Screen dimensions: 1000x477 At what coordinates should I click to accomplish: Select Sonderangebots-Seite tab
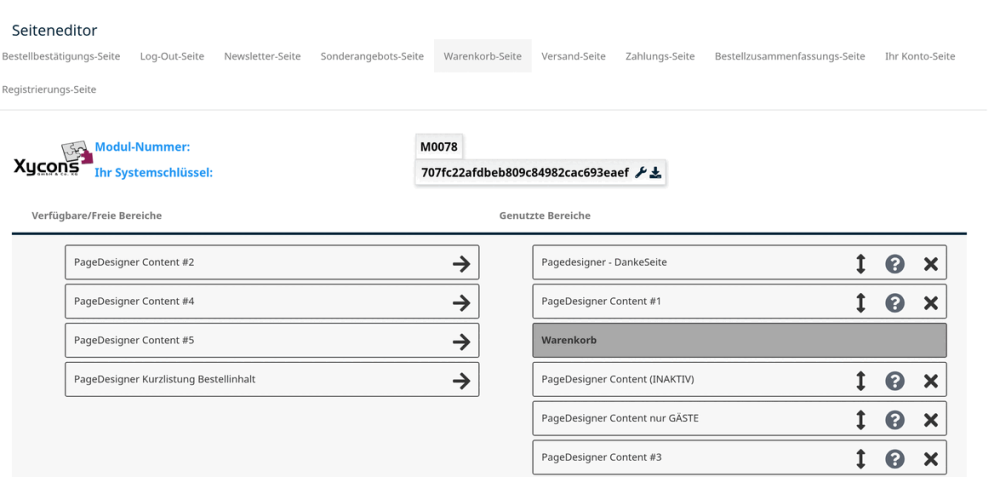click(372, 56)
